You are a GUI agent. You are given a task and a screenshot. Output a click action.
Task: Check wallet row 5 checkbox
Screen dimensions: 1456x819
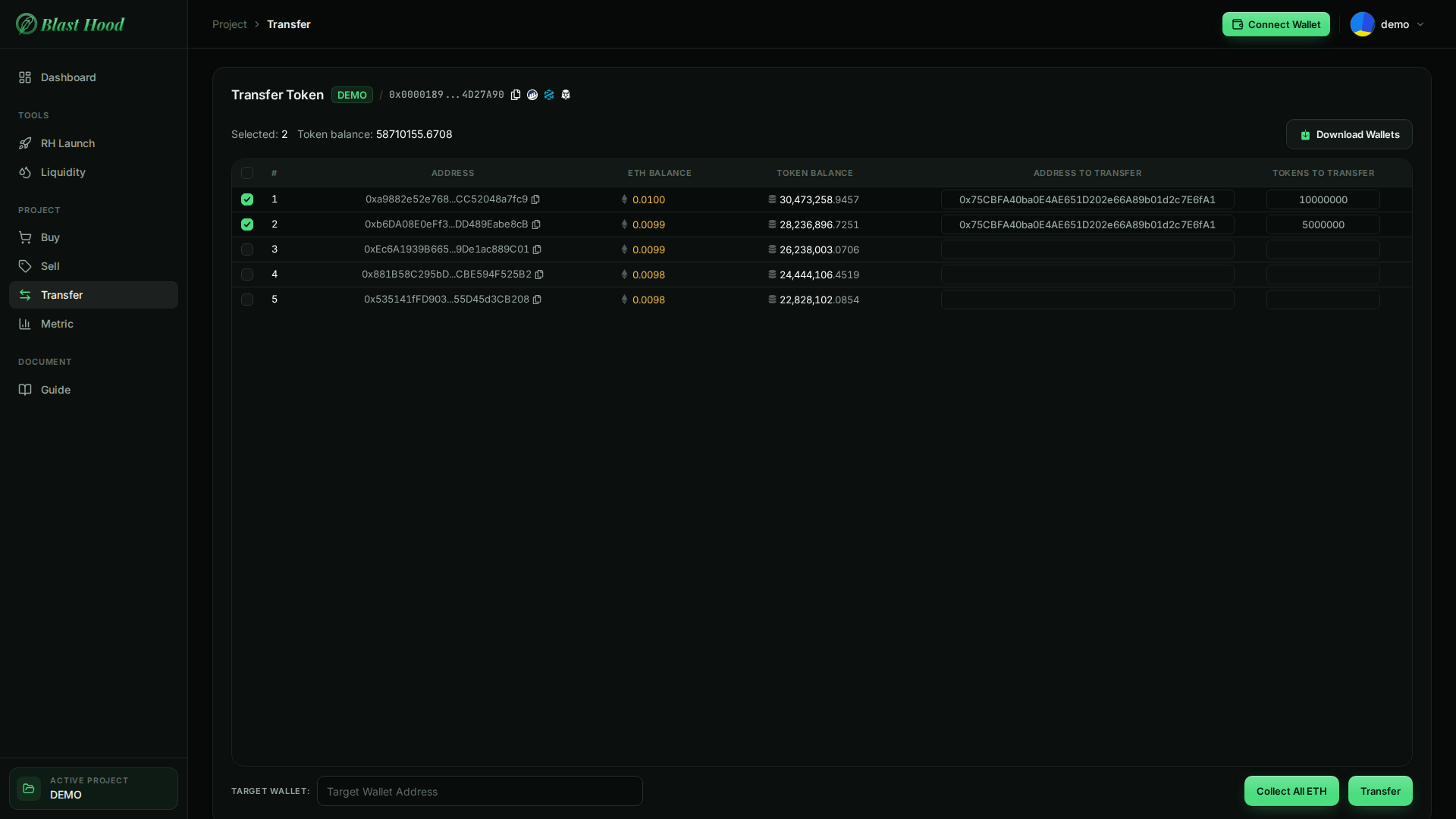point(247,300)
